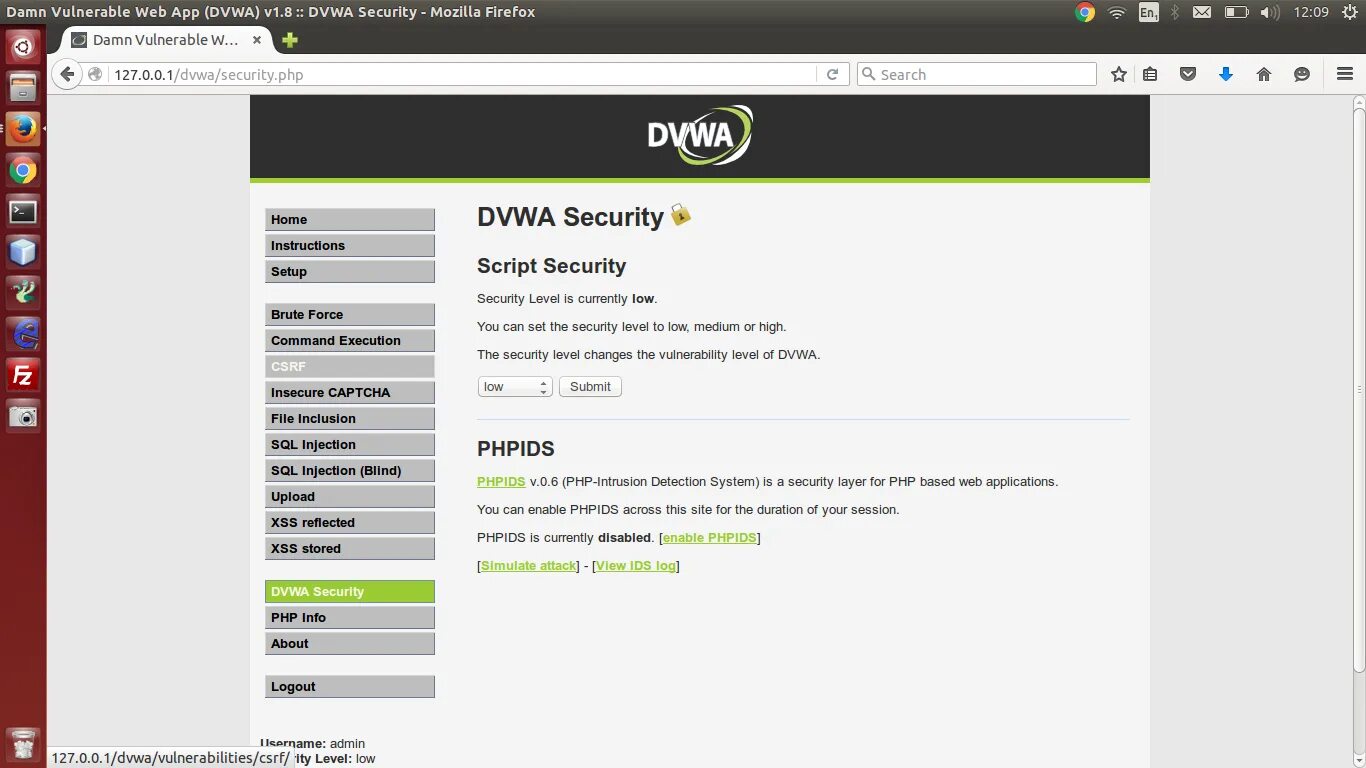Viewport: 1366px width, 768px height.
Task: Bookmark this page with the star icon
Action: (1119, 74)
